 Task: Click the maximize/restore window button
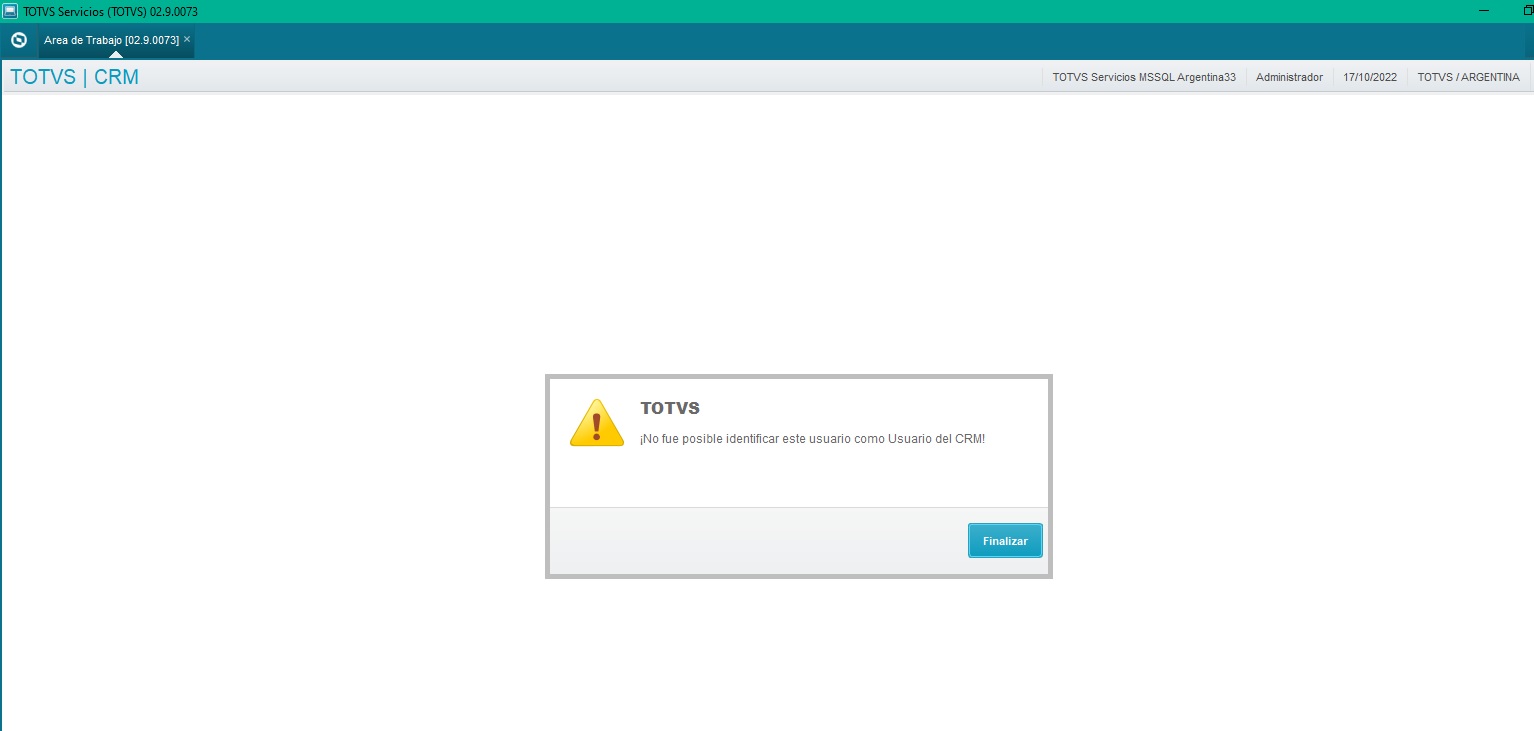(1527, 11)
